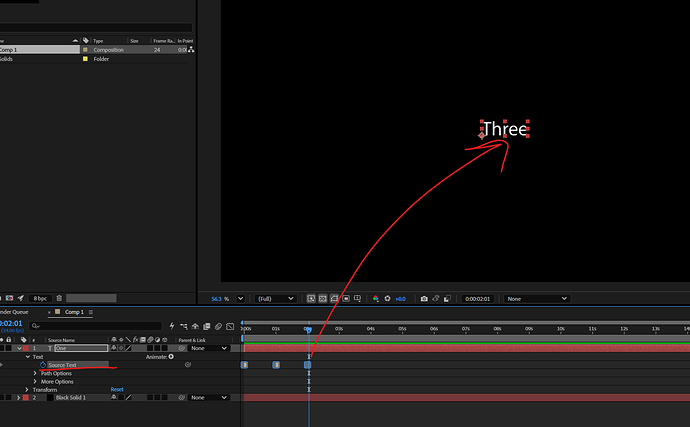Toggle the transparency grid icon
Image resolution: width=690 pixels, height=427 pixels.
click(x=323, y=298)
